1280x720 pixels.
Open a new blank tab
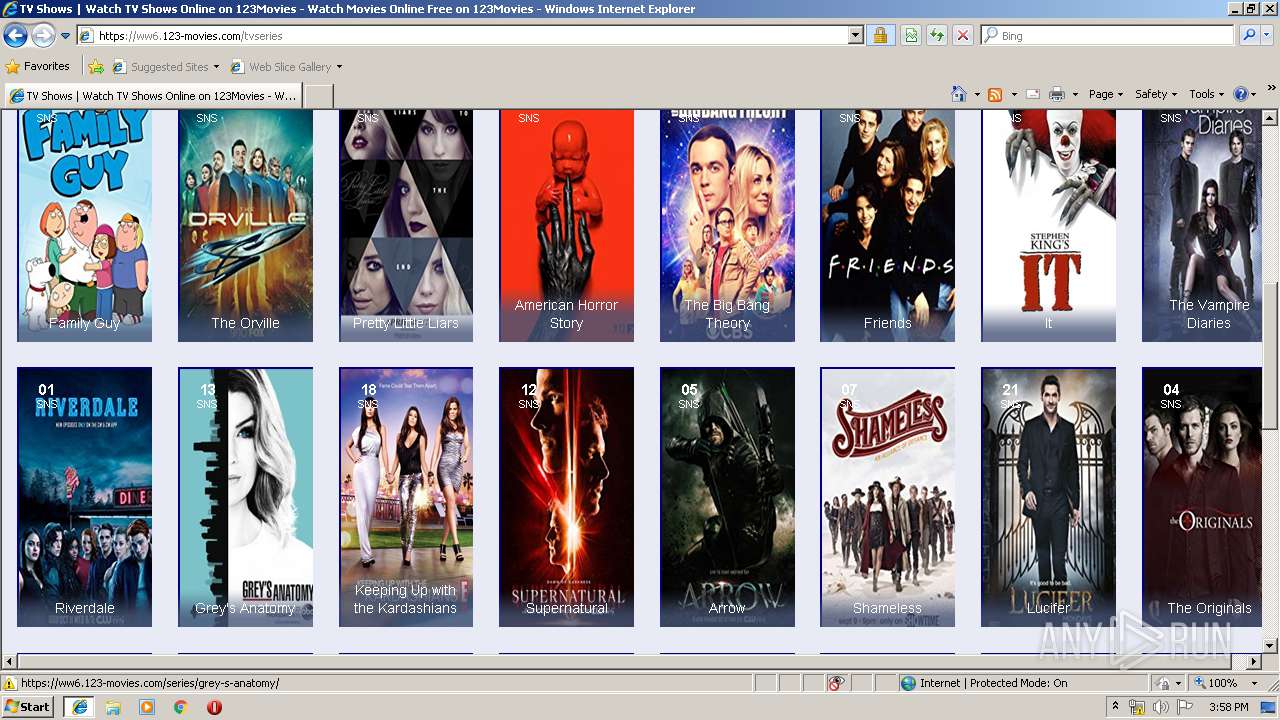click(318, 96)
